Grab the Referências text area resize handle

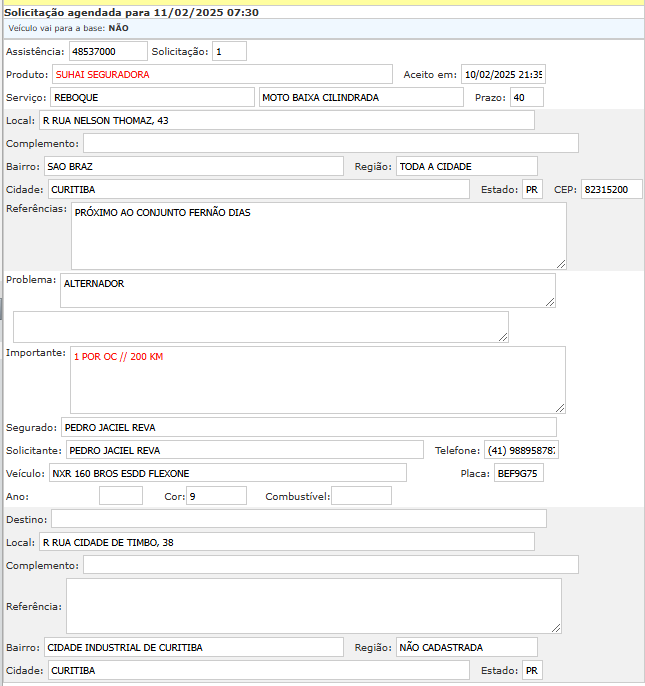561,264
